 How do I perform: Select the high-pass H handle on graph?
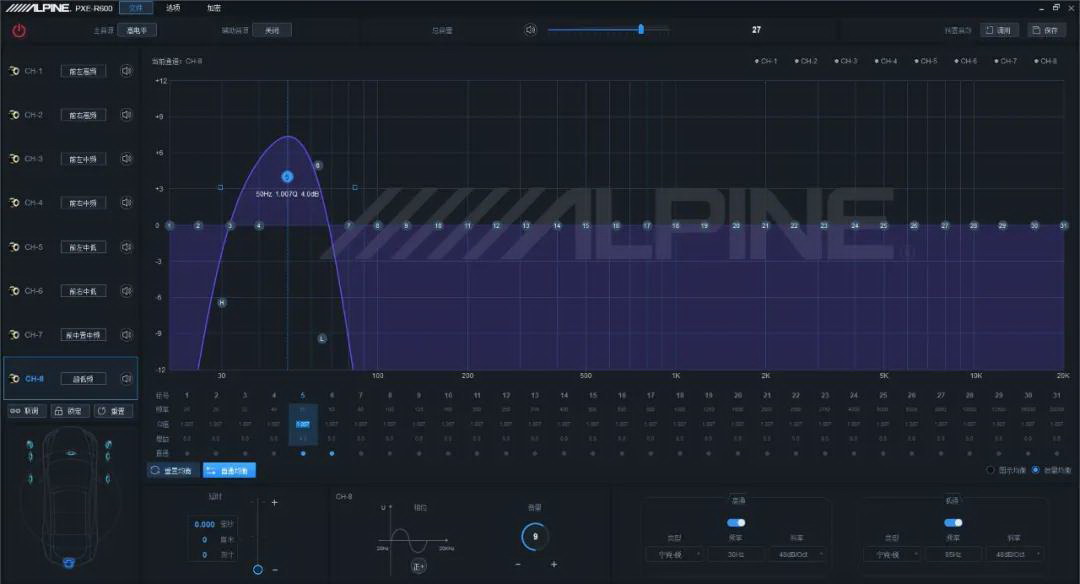coord(222,302)
